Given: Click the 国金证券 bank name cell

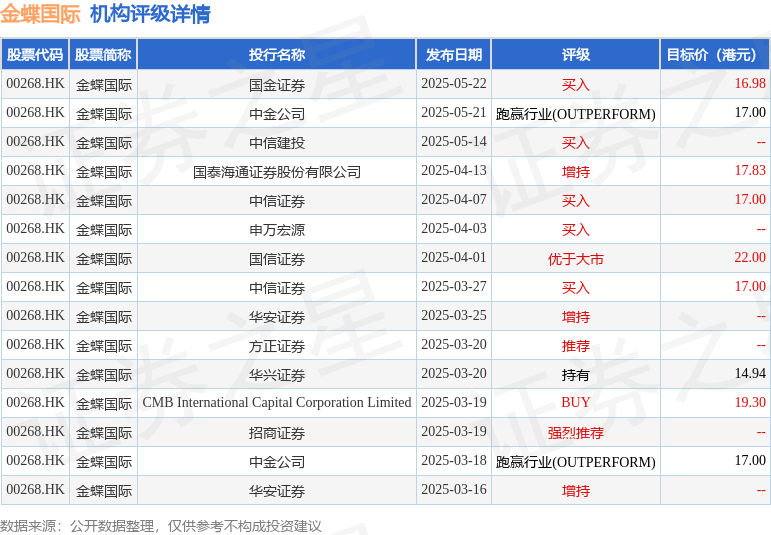Looking at the screenshot, I should pos(277,85).
